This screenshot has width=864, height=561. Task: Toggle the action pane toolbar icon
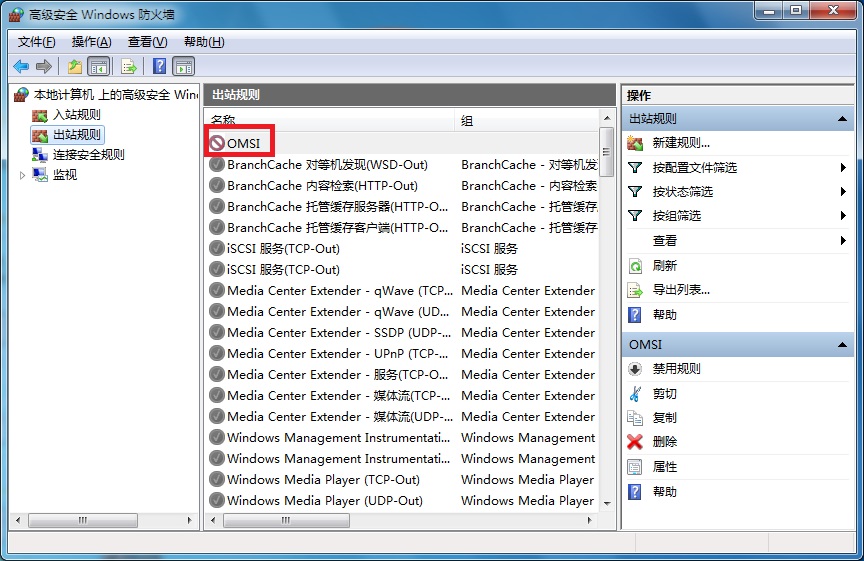[183, 67]
